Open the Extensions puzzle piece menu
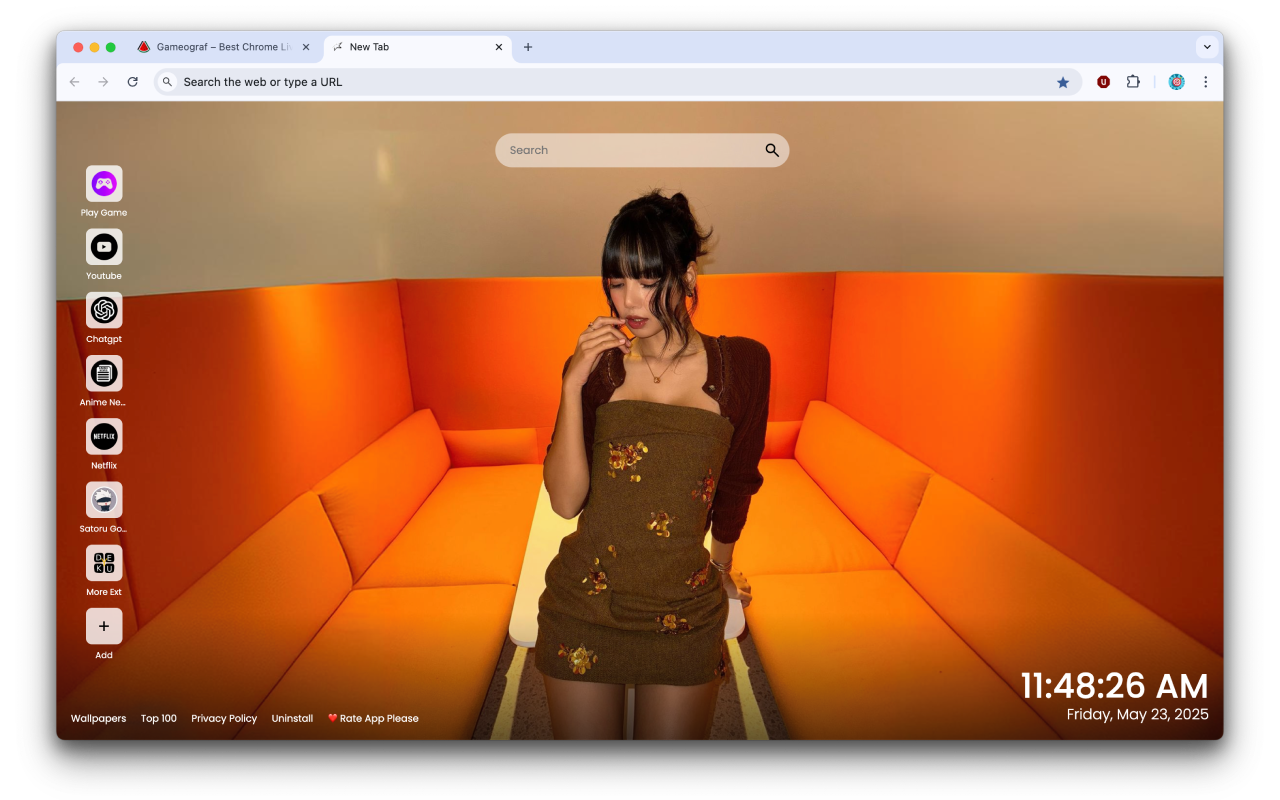This screenshot has height=800, width=1280. point(1133,82)
